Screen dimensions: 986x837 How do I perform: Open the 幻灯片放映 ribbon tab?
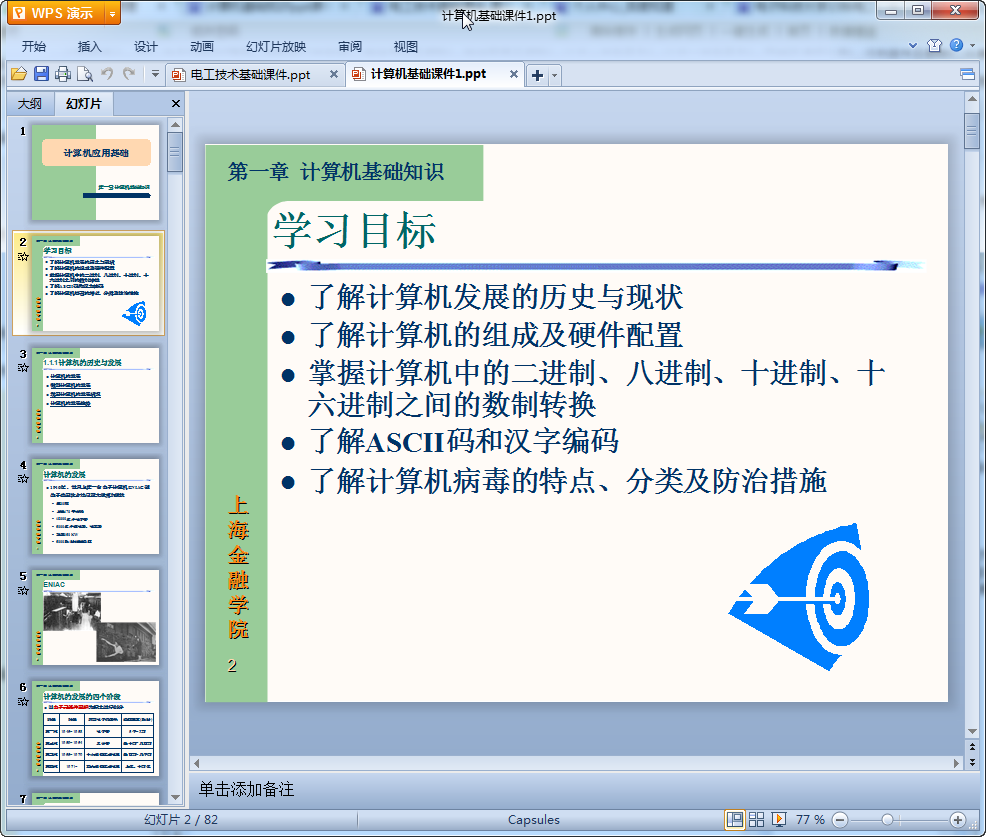point(276,47)
